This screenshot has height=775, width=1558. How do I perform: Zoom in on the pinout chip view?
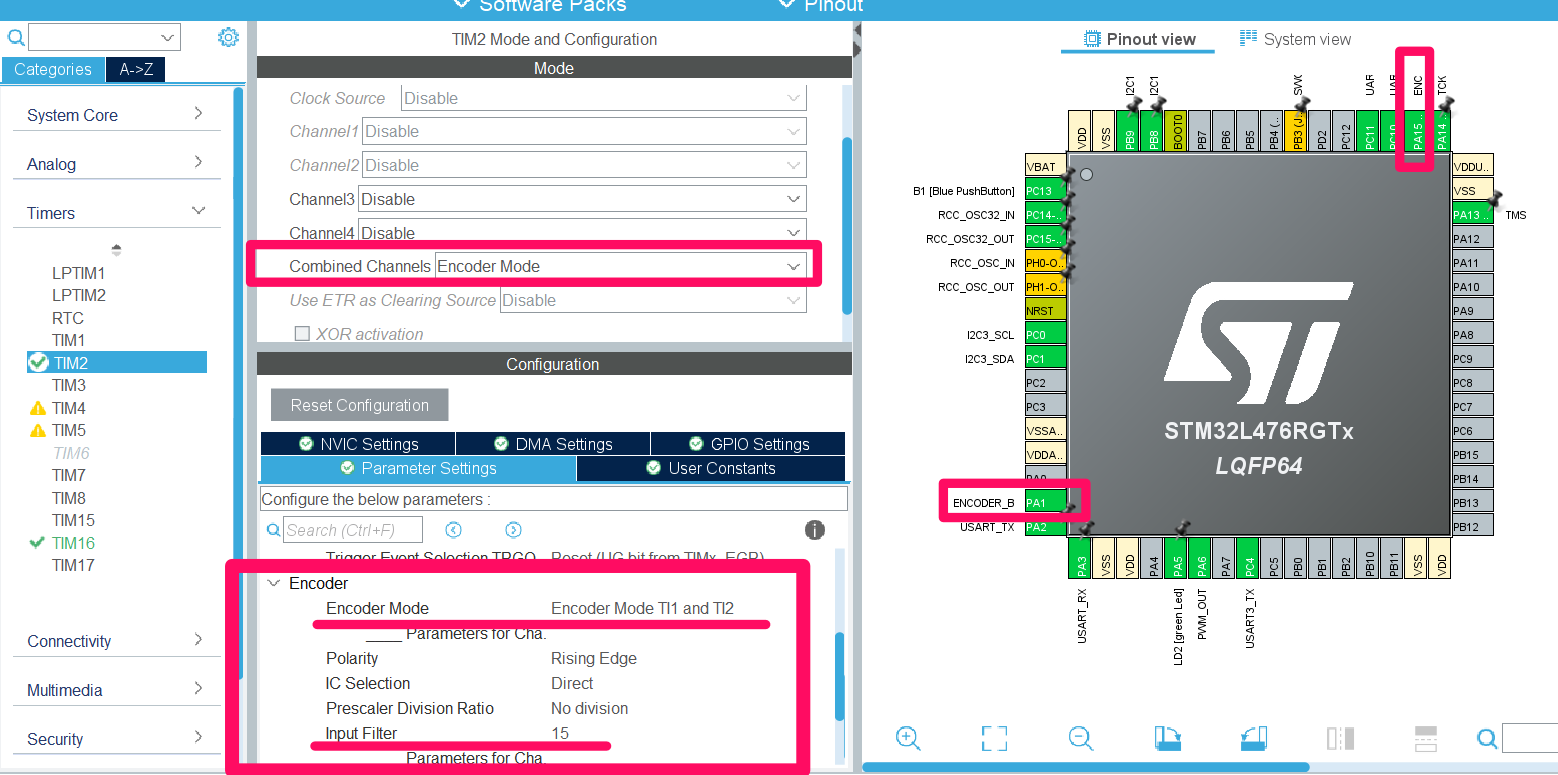click(908, 738)
